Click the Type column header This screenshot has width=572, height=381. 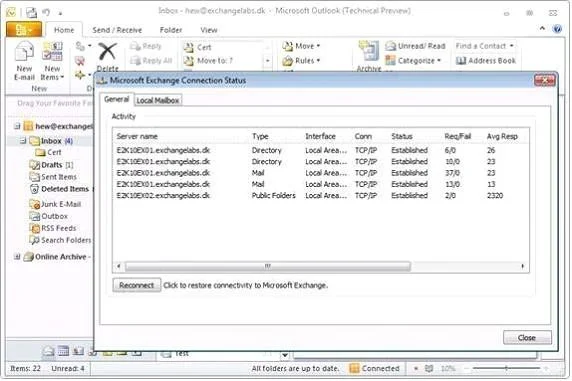click(260, 136)
